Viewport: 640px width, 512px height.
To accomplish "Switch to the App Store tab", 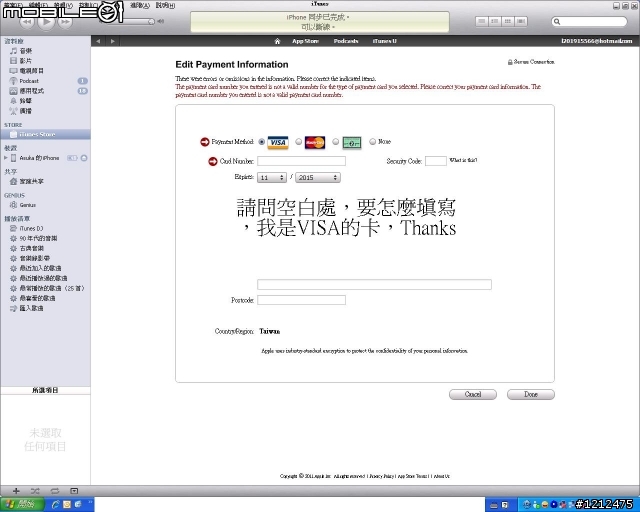I will (305, 41).
